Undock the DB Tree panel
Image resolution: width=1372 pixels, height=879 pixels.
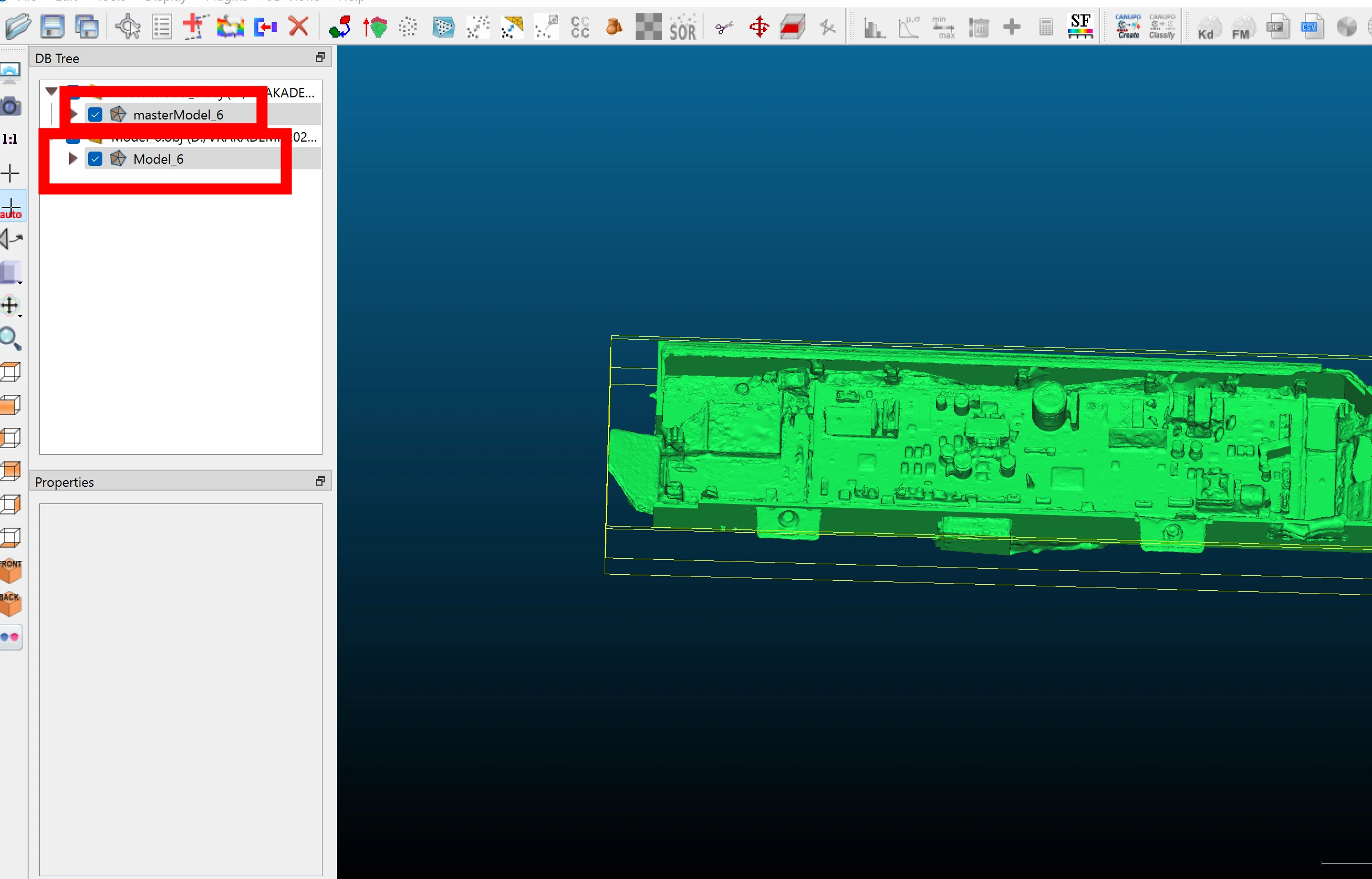(320, 57)
